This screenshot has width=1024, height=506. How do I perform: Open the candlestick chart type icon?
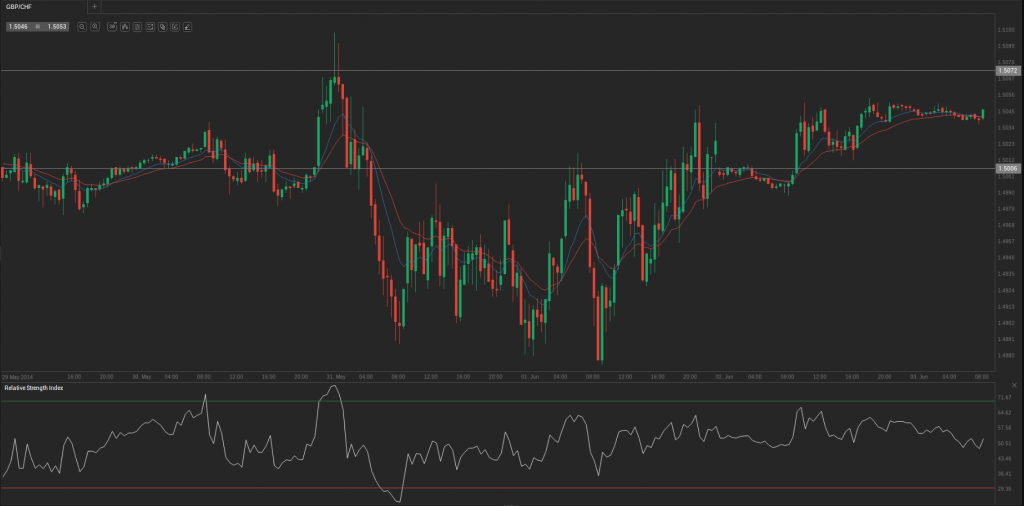coord(125,27)
